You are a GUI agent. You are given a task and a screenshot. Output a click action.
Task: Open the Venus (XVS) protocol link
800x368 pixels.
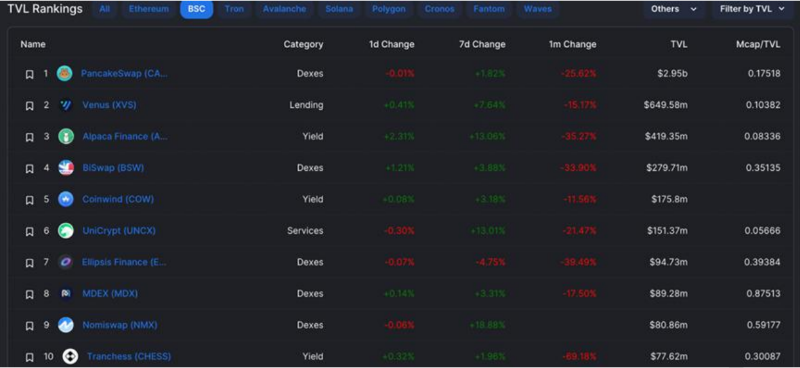point(109,105)
